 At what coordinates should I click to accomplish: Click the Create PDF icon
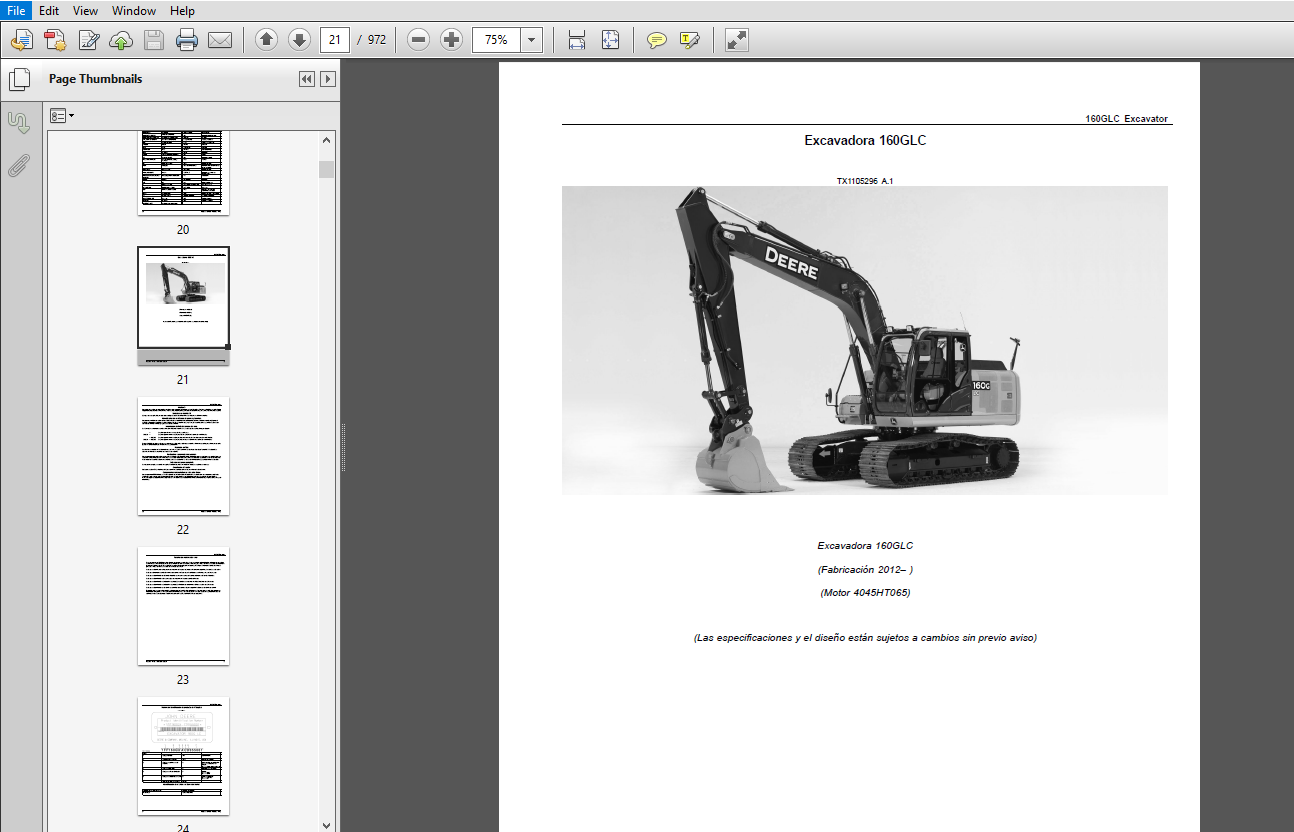coord(55,40)
